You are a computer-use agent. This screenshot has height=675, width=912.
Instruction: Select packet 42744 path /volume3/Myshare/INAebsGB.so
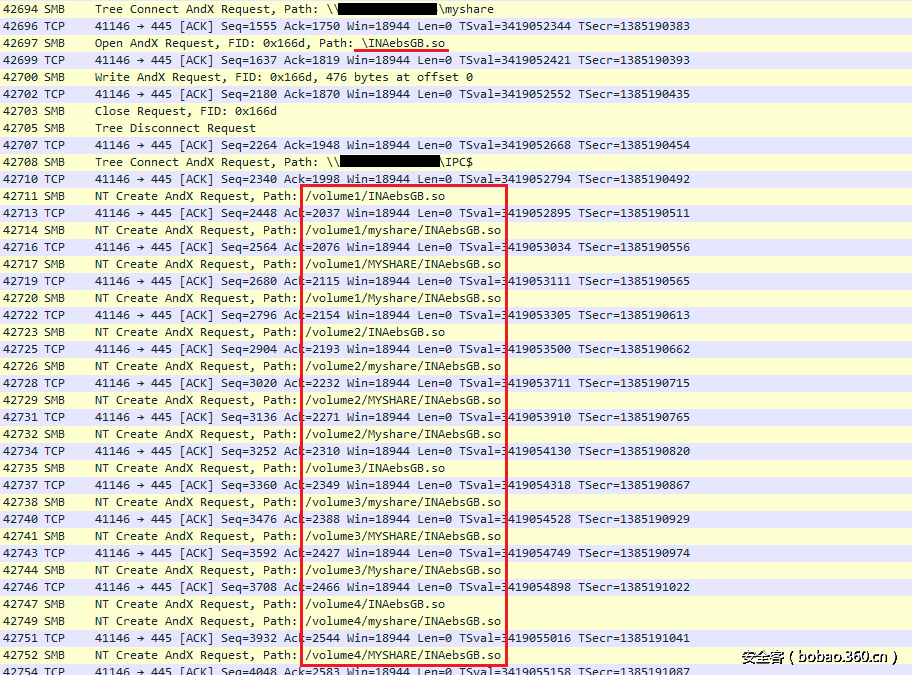tap(456, 570)
